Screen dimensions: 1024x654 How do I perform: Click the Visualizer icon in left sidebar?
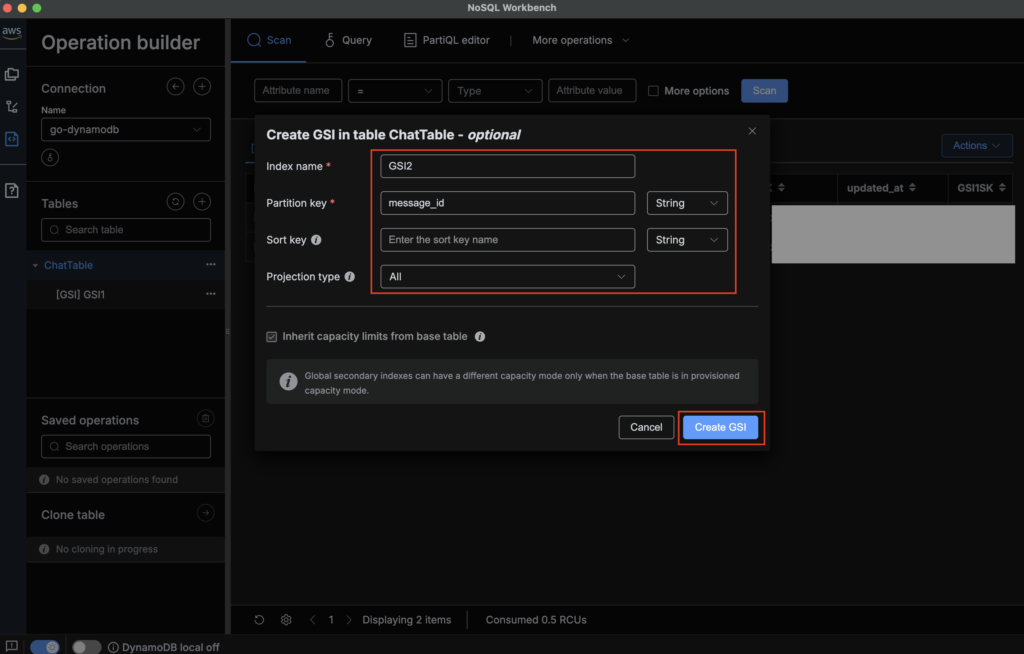pyautogui.click(x=12, y=106)
